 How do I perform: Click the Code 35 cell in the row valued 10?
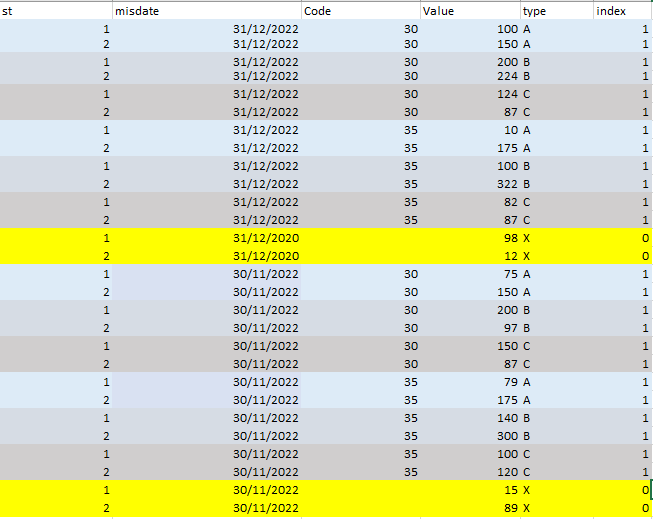pyautogui.click(x=361, y=130)
